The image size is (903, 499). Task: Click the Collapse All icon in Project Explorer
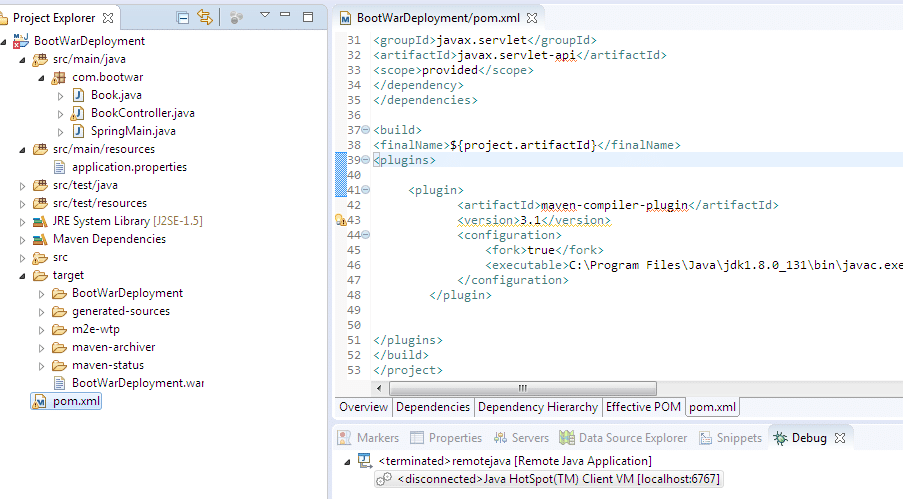point(182,17)
